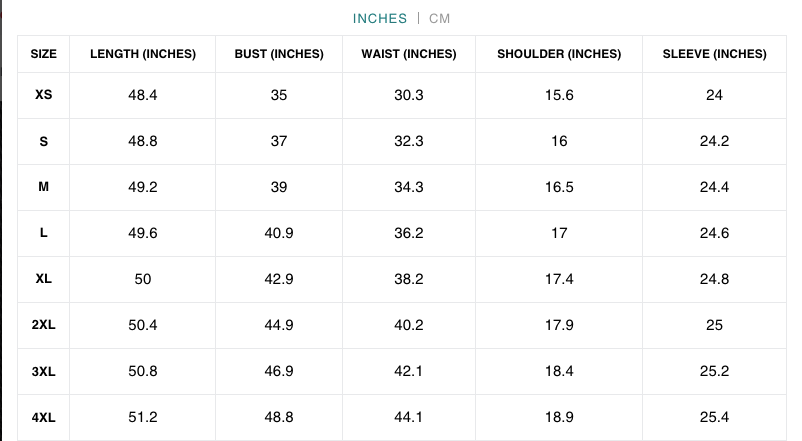Screen dimensions: 802x441
Task: Click the 25.4 sleeve cell for 4XL
Action: [714, 417]
